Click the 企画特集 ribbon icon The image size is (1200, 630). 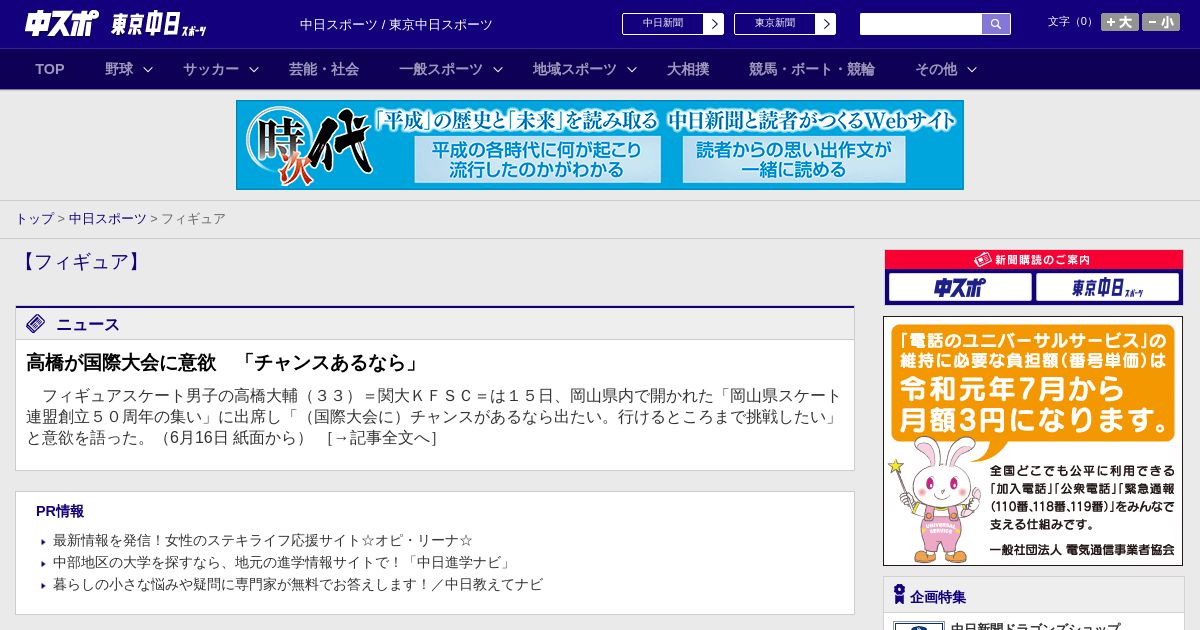point(899,595)
